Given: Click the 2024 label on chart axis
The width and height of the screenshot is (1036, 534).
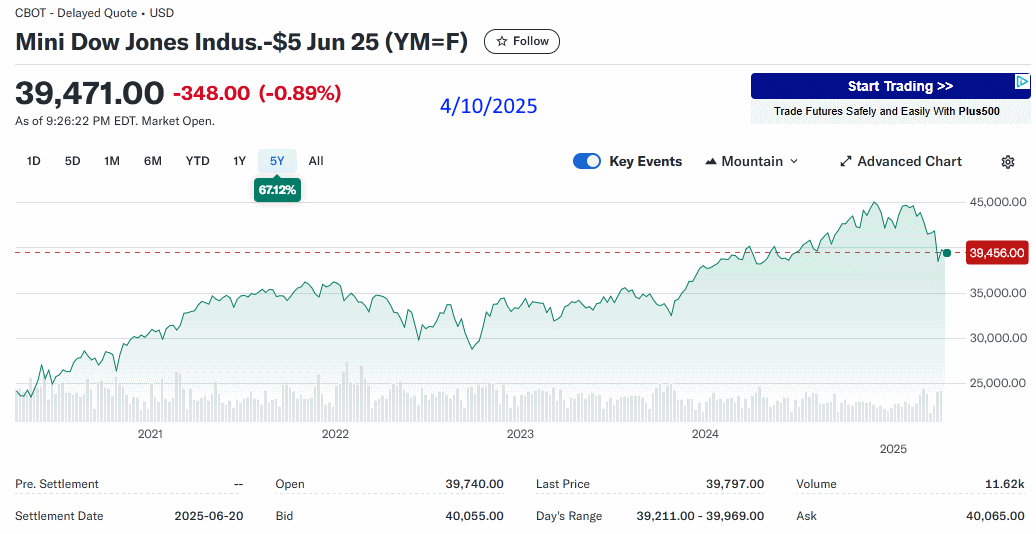Looking at the screenshot, I should [705, 434].
